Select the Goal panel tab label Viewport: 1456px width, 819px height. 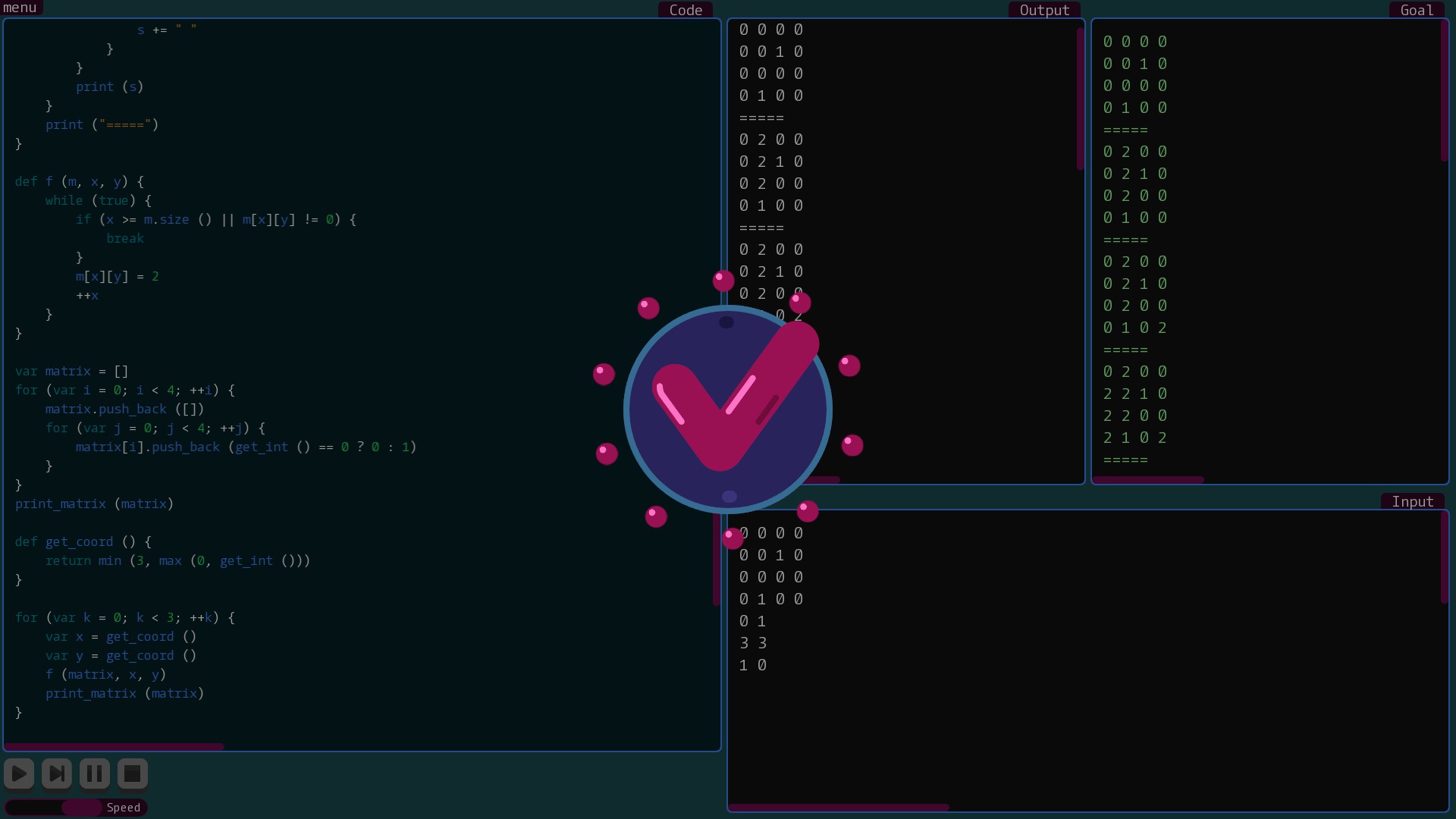pyautogui.click(x=1417, y=10)
